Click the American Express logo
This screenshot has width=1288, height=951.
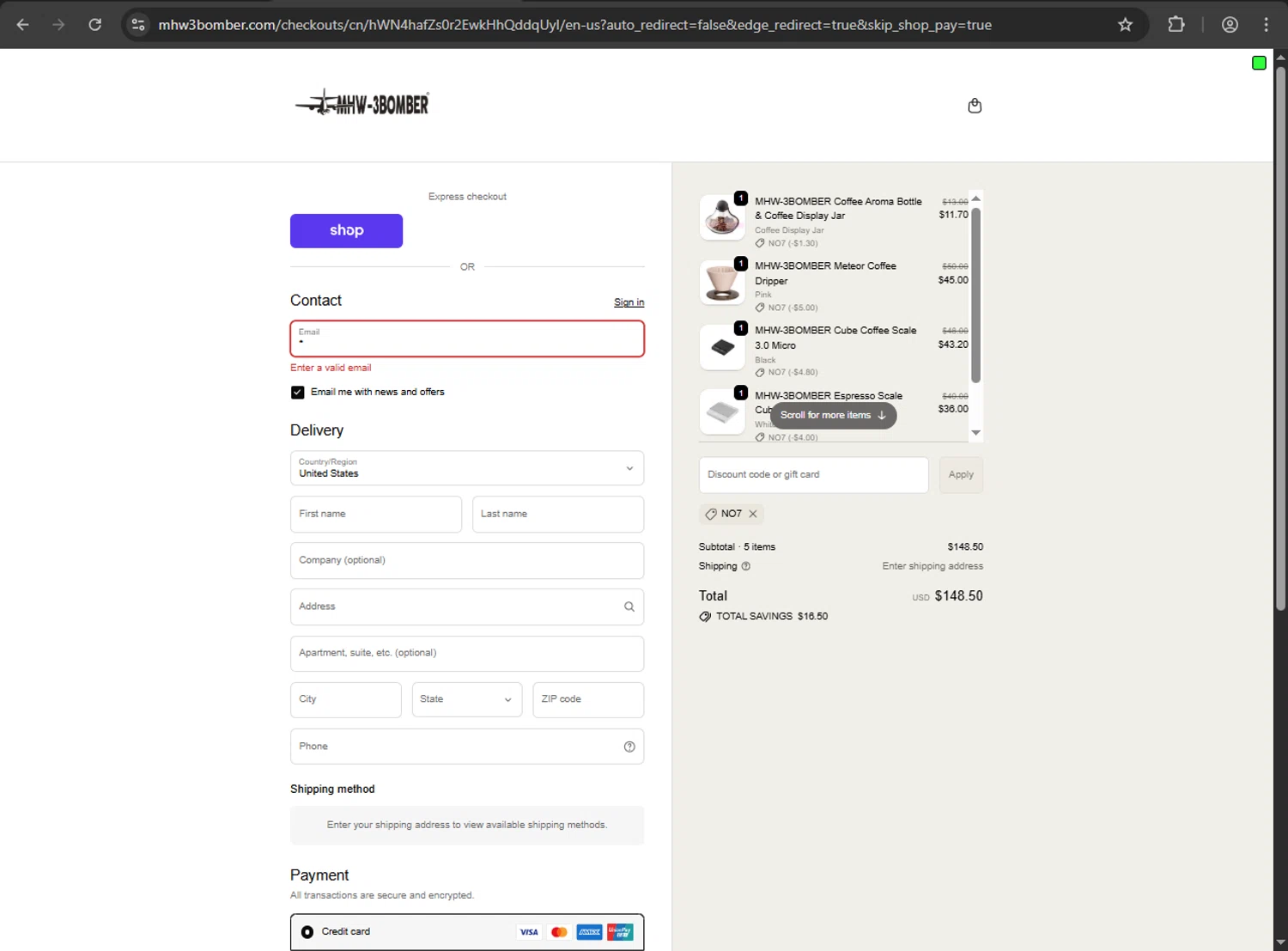[x=589, y=932]
